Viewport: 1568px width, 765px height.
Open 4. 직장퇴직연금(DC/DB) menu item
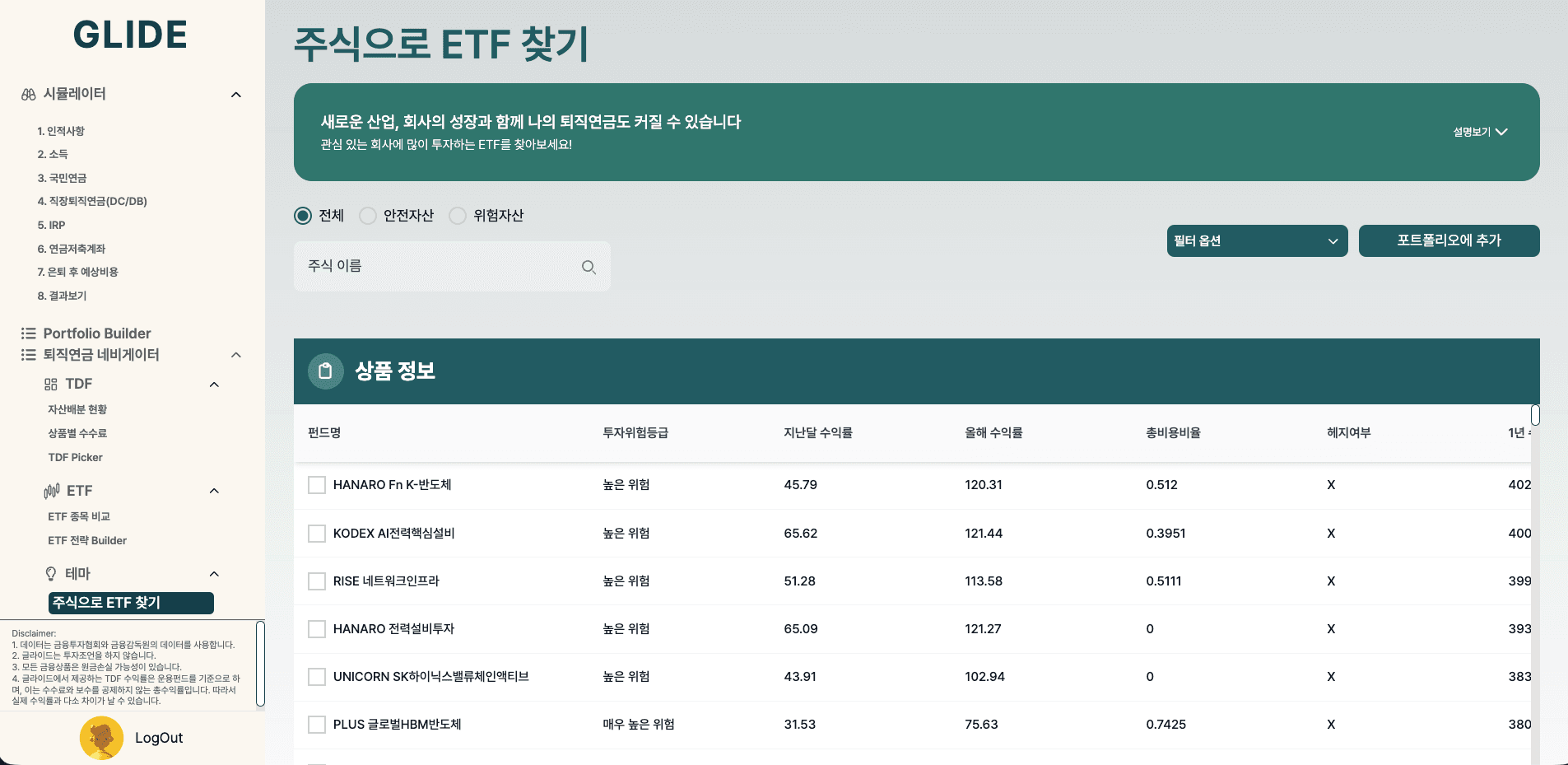[x=92, y=201]
